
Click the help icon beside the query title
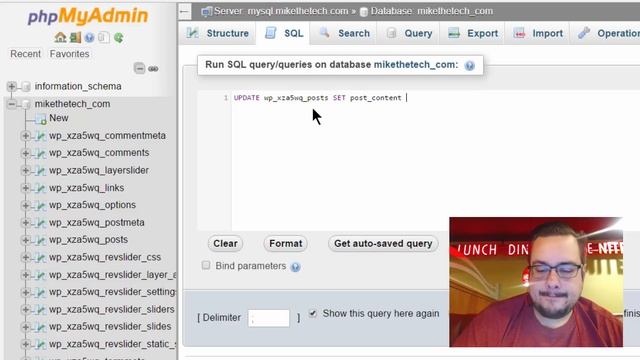coord(469,65)
